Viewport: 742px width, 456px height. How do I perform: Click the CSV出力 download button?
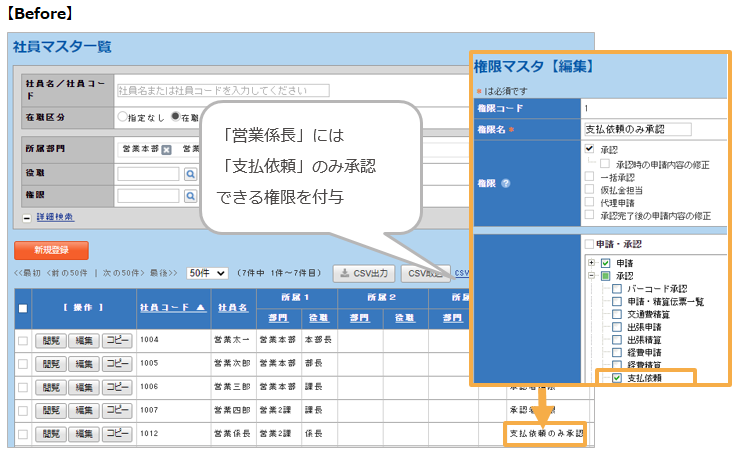(364, 272)
